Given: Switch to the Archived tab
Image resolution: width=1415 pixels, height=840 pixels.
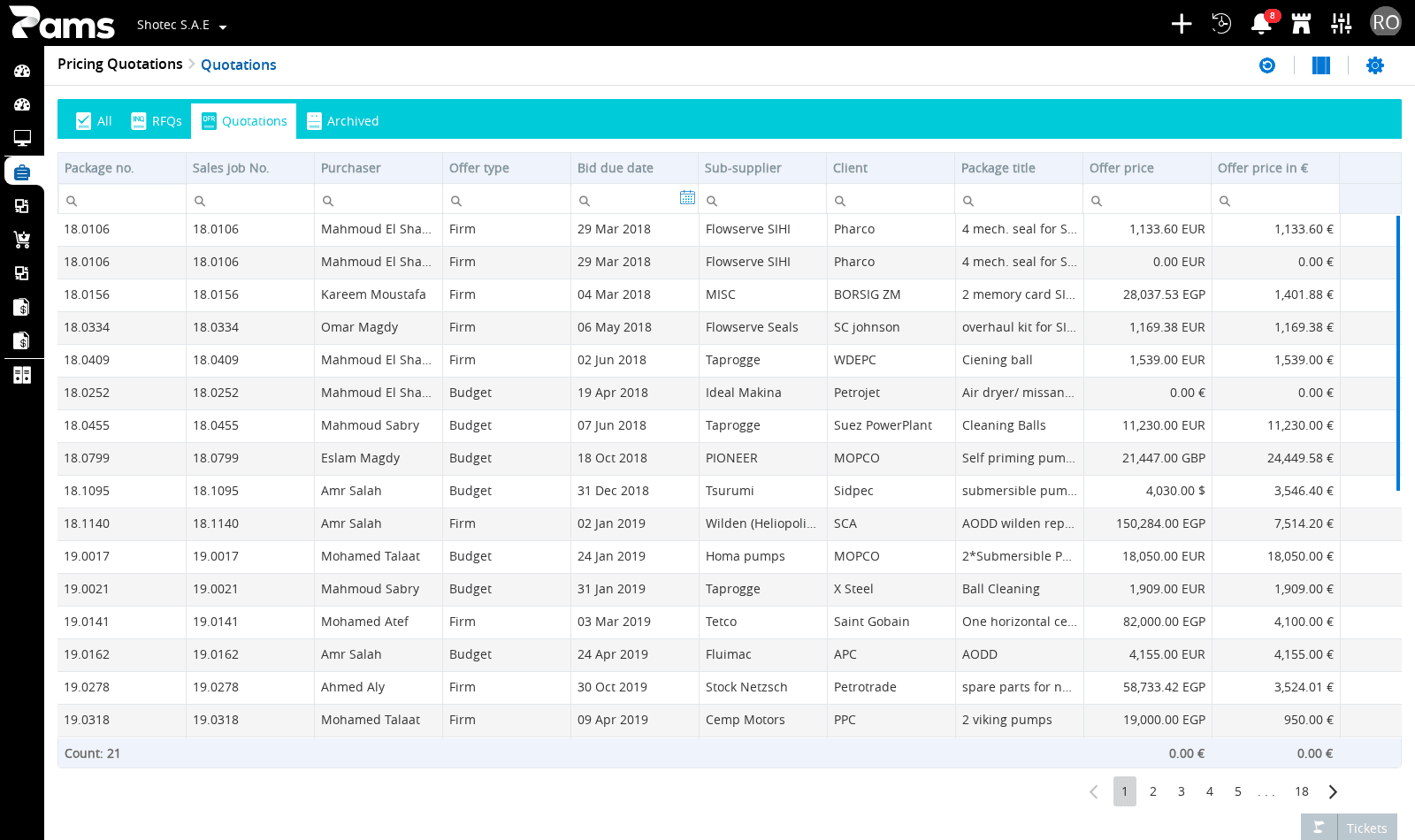Looking at the screenshot, I should pos(342,121).
